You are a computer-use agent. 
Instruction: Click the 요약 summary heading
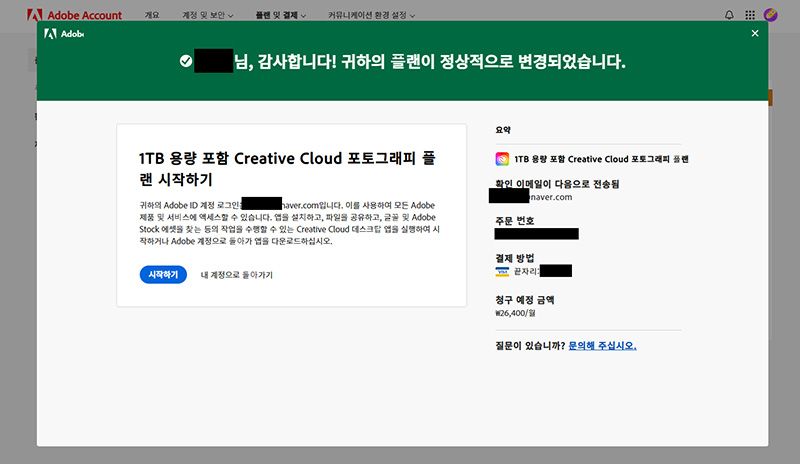click(x=503, y=130)
